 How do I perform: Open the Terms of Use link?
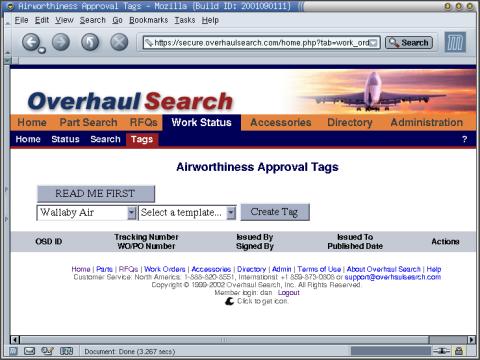pos(319,269)
